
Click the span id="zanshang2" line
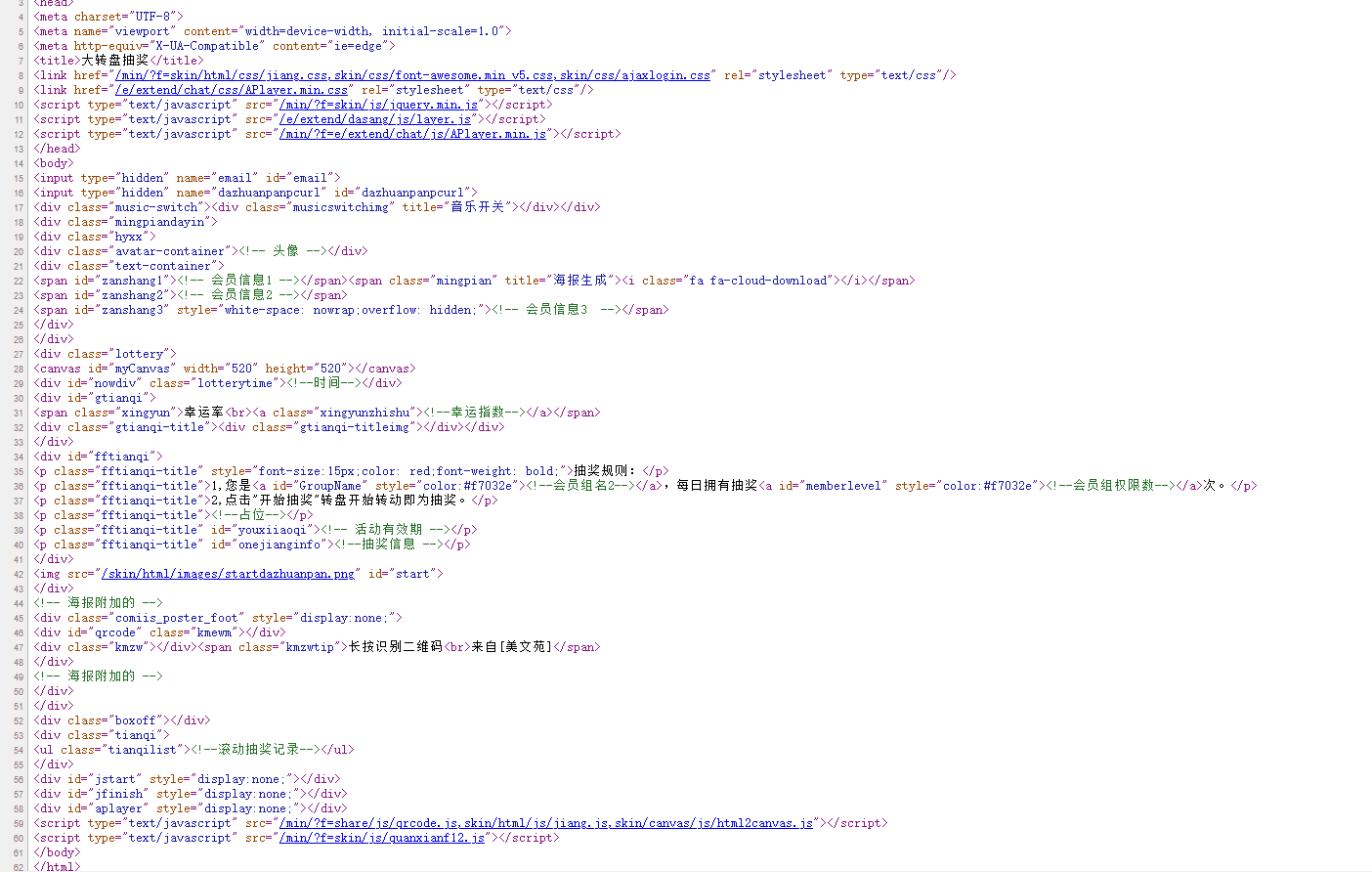tap(191, 295)
